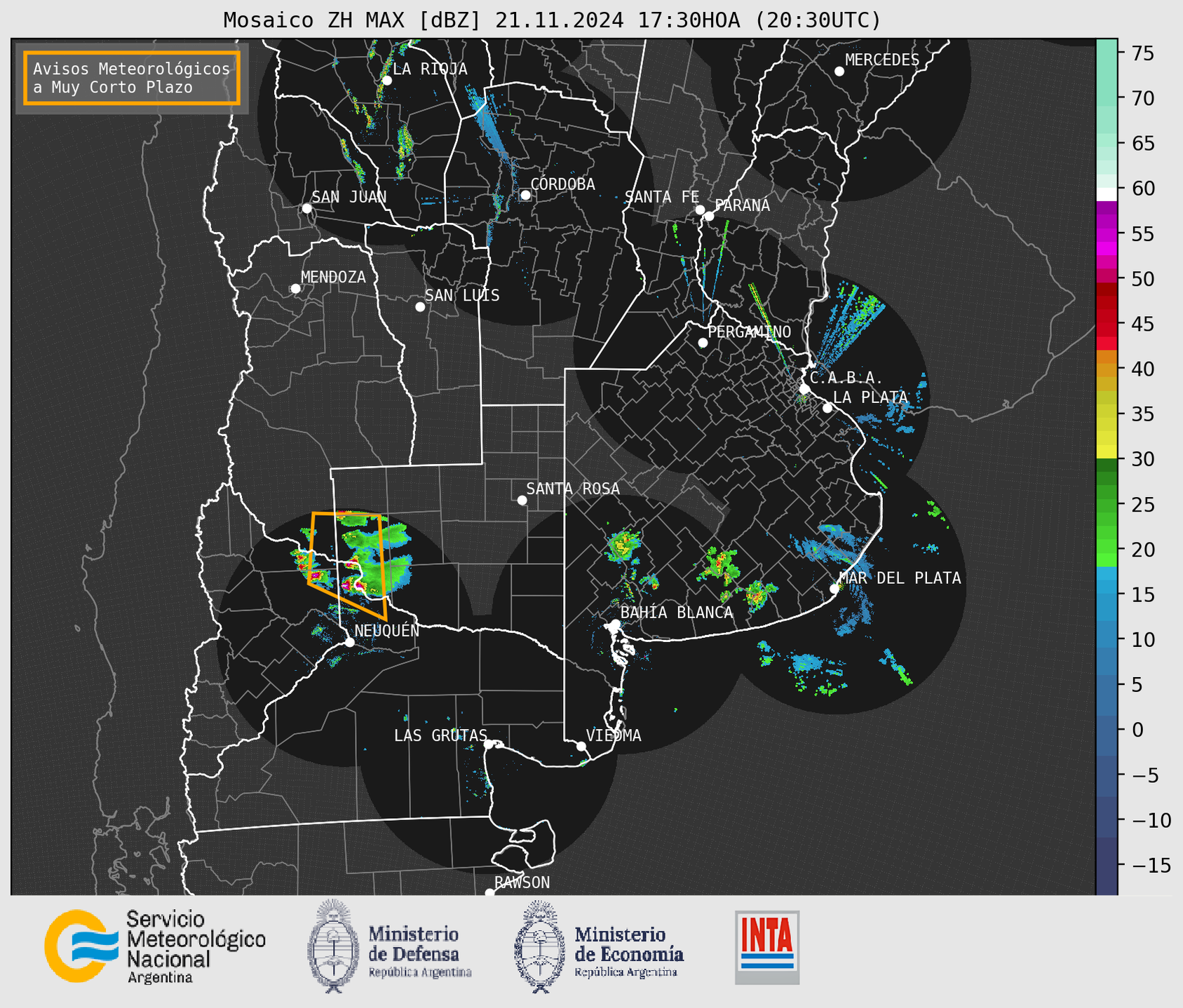Click the BAHÍA BLANCA city marker dot

pos(615,624)
